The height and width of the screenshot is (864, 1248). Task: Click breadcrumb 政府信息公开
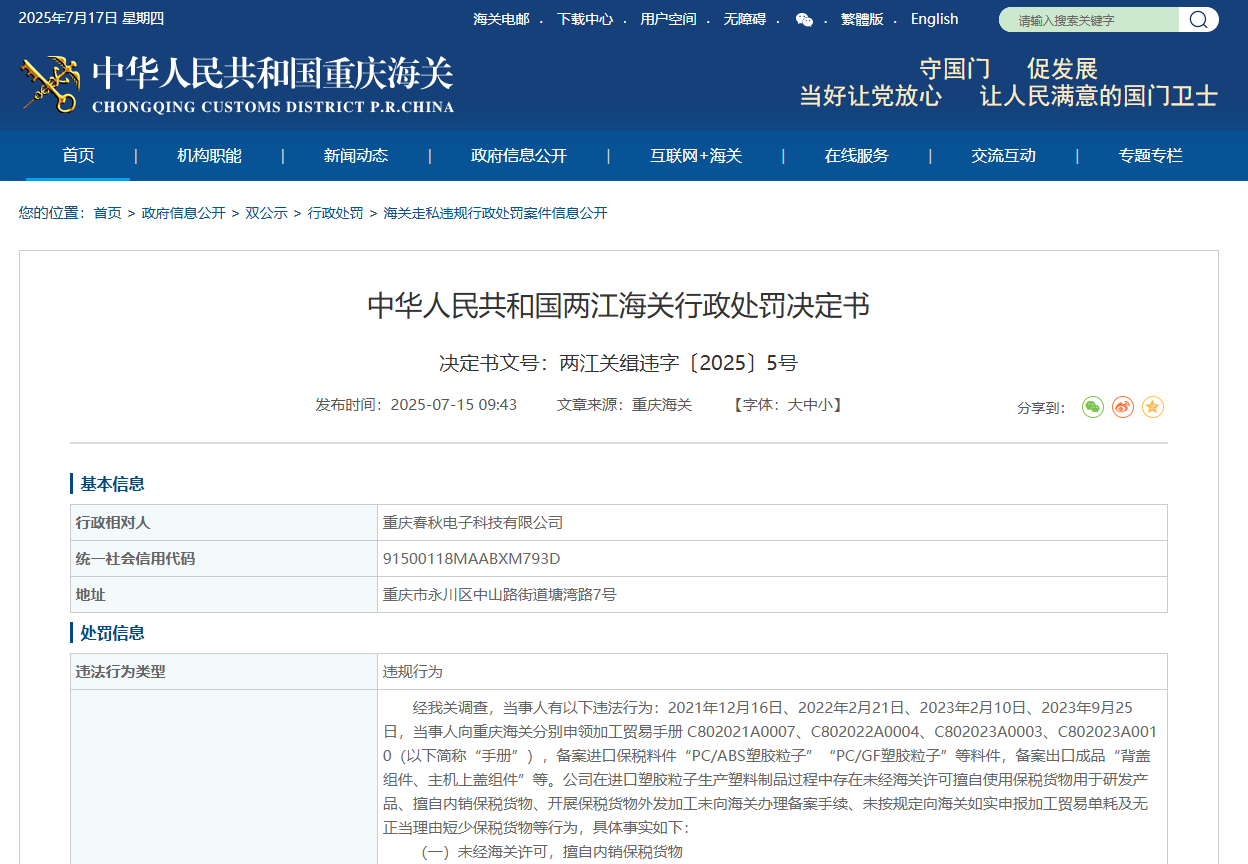184,213
